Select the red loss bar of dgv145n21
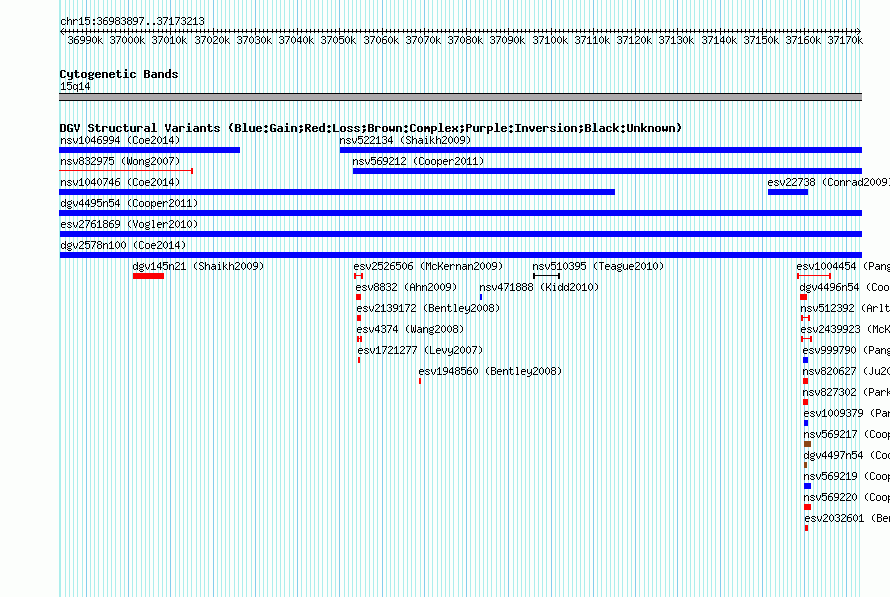 (149, 276)
